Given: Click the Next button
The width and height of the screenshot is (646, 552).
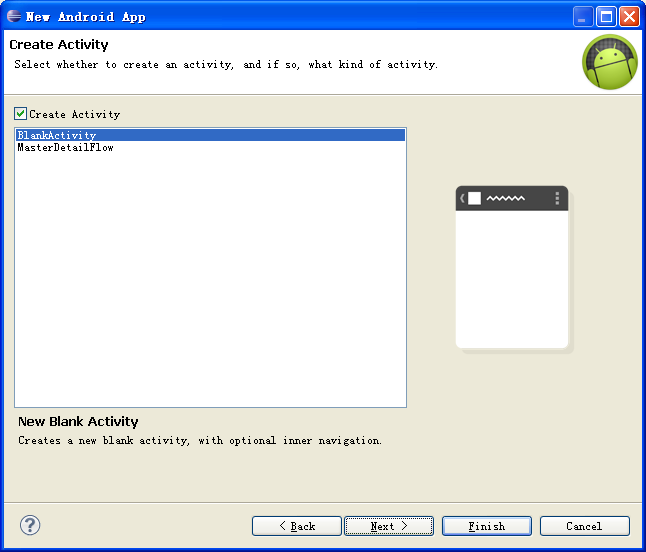Looking at the screenshot, I should coord(389,526).
